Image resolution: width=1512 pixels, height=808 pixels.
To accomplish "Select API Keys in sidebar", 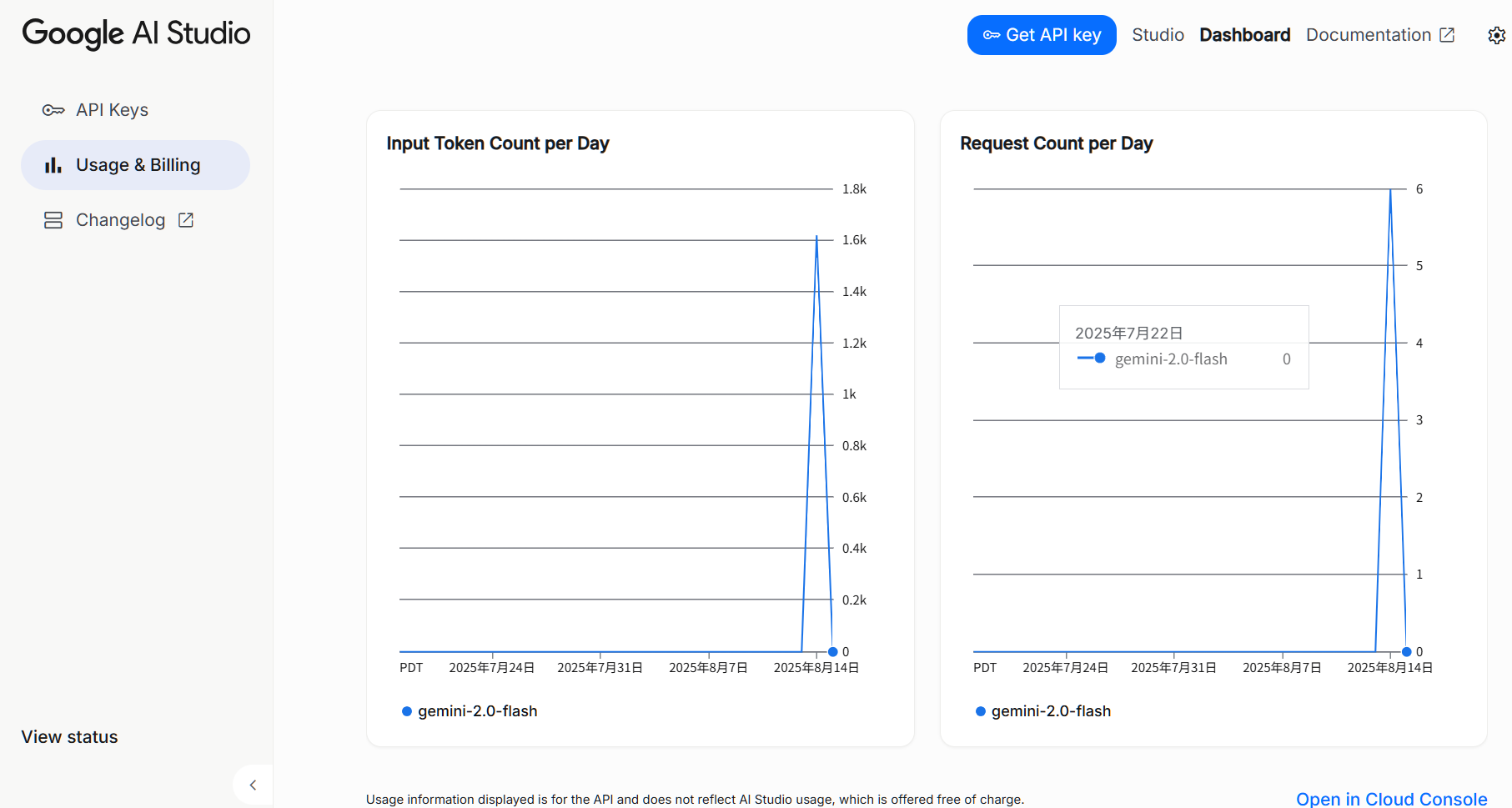I will (135, 110).
